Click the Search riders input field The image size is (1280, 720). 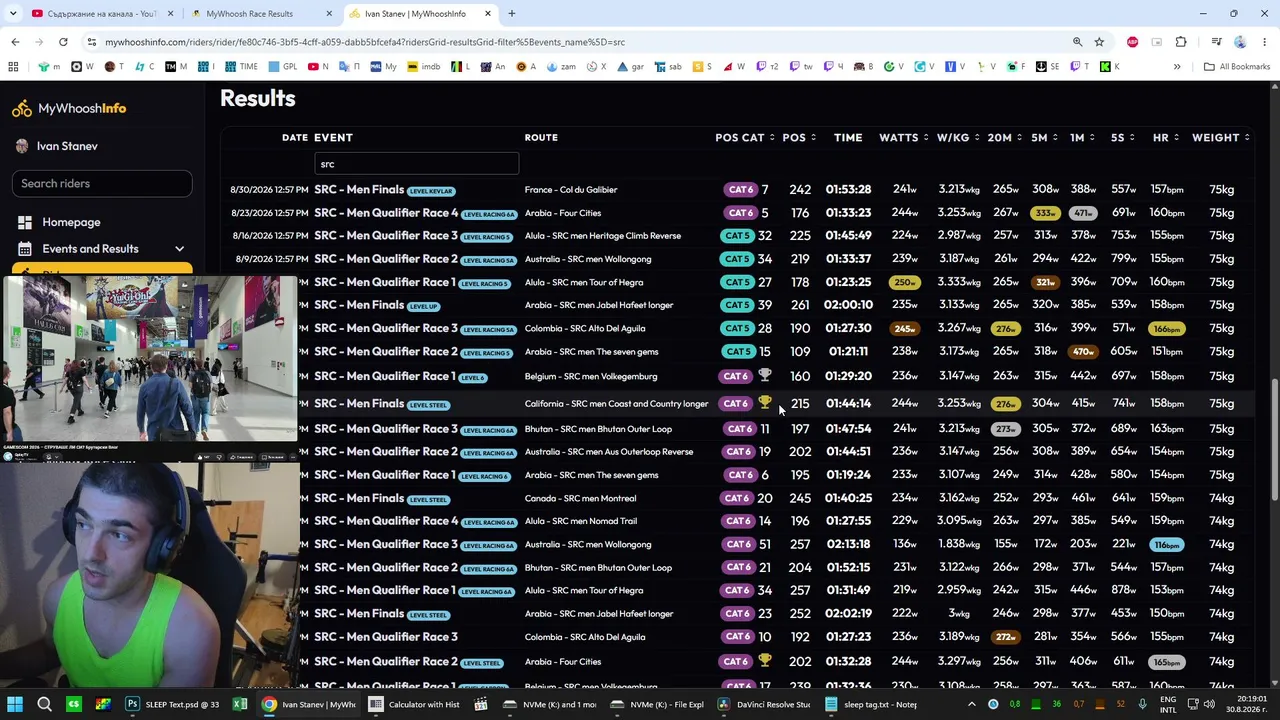102,183
